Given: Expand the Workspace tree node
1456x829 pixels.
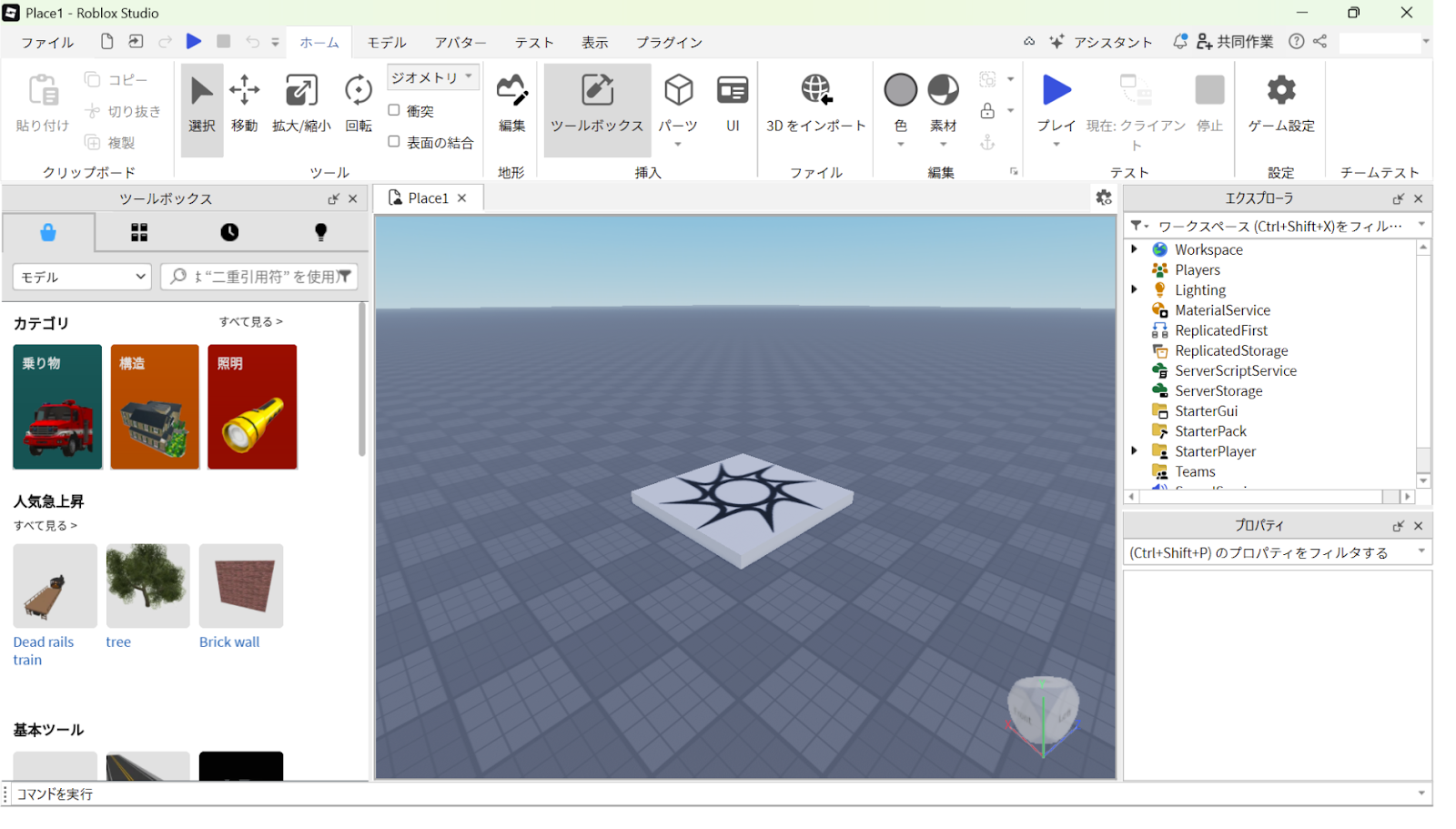Looking at the screenshot, I should pyautogui.click(x=1135, y=249).
